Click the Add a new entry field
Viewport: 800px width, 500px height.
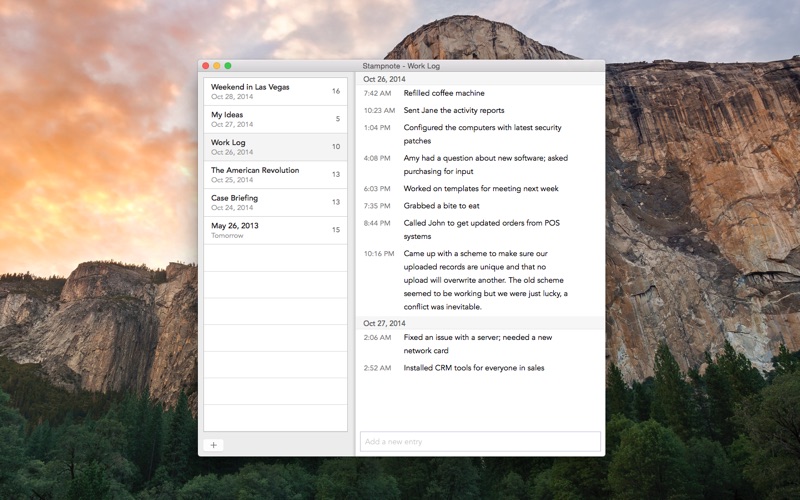[x=480, y=442]
